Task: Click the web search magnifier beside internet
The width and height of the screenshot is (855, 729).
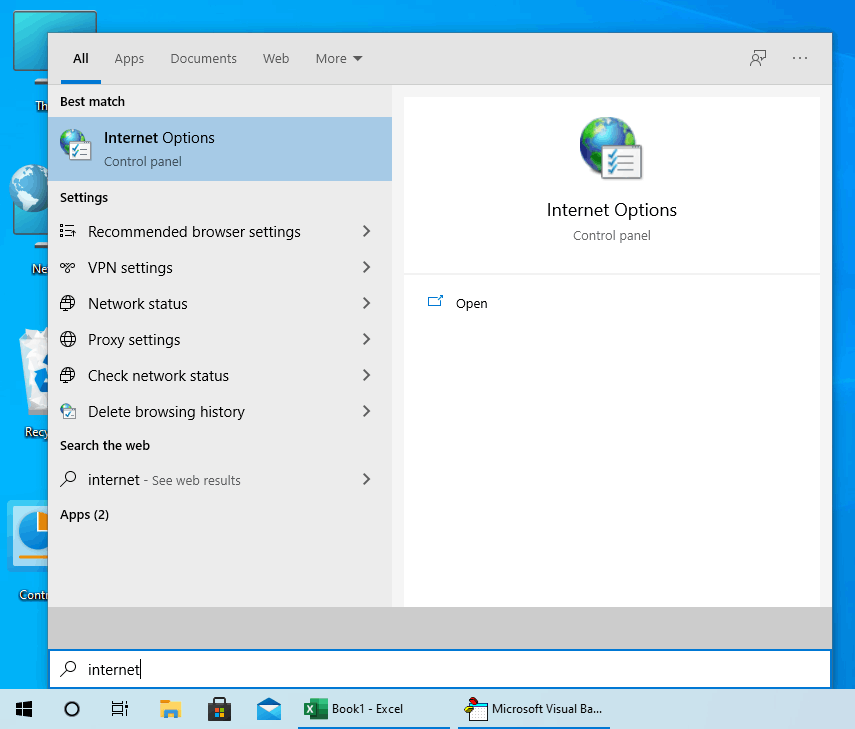Action: pyautogui.click(x=68, y=479)
